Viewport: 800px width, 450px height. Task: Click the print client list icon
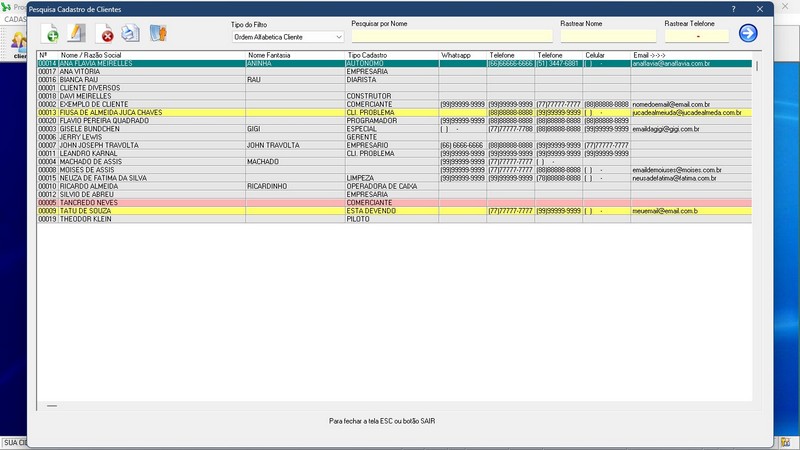(131, 33)
